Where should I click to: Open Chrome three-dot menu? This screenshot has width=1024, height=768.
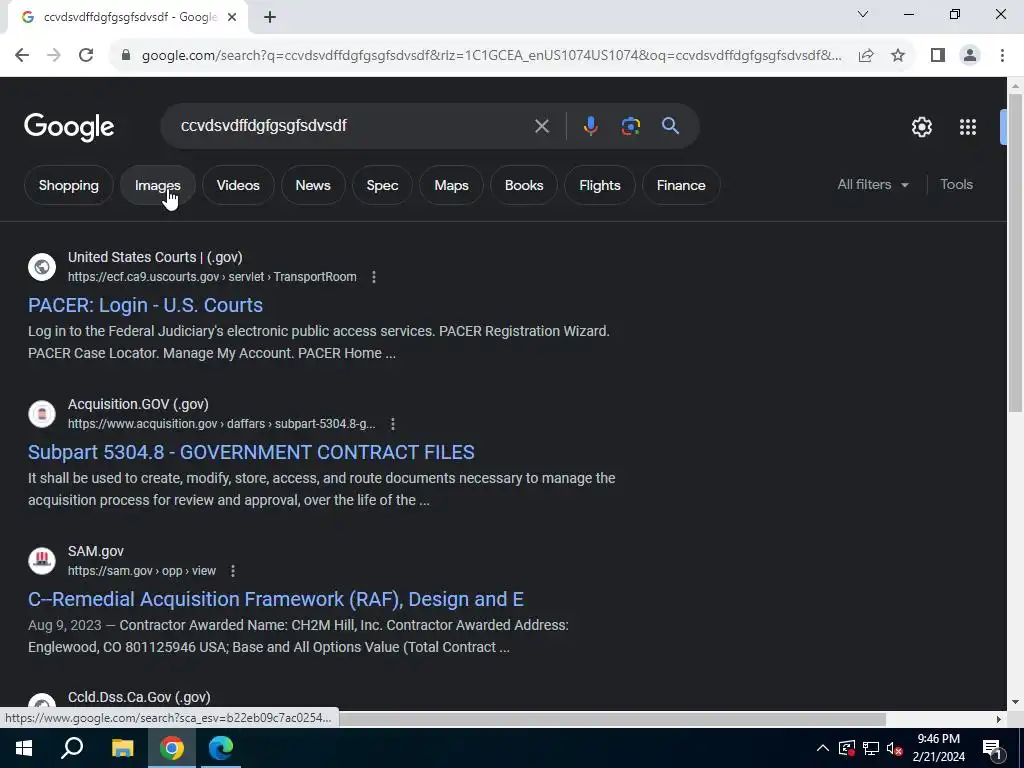[1002, 55]
